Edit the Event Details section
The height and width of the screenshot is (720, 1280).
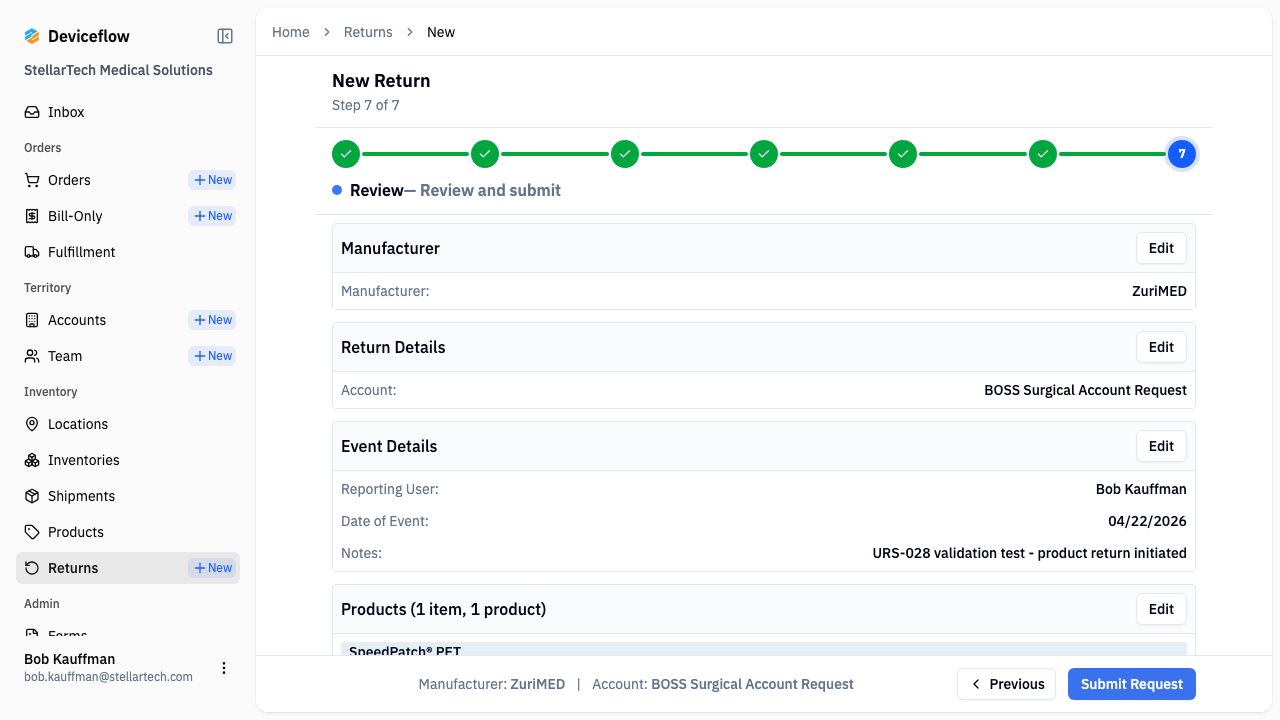(x=1161, y=446)
